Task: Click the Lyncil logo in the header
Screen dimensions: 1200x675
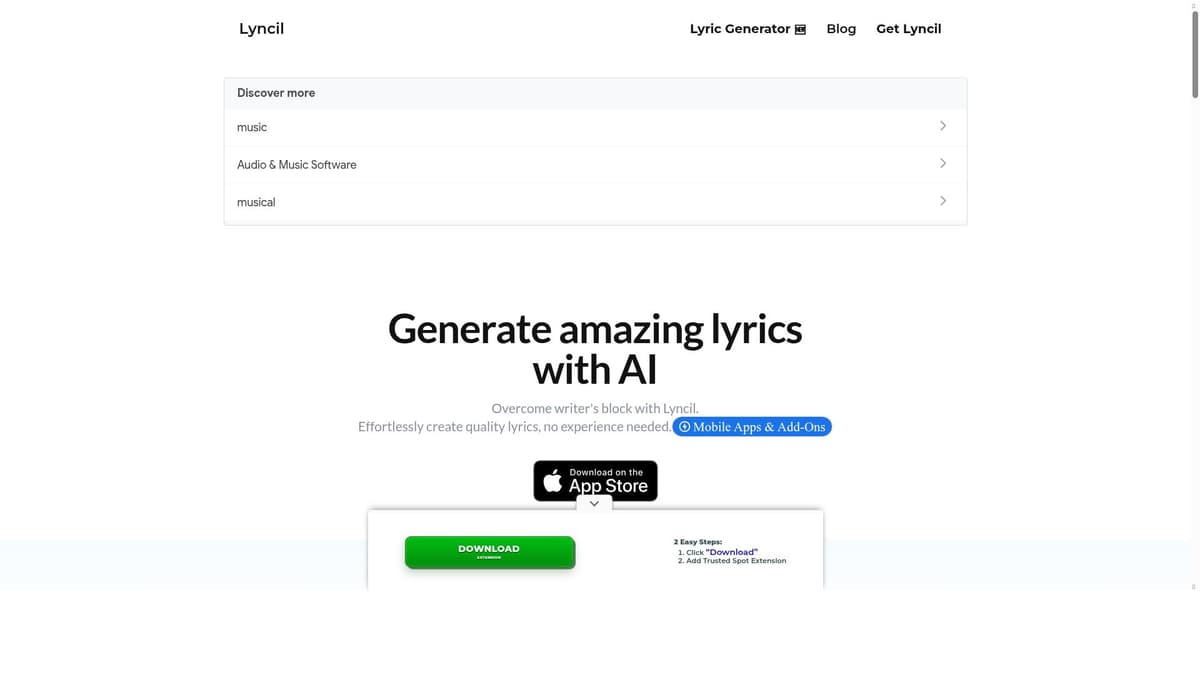Action: click(261, 28)
